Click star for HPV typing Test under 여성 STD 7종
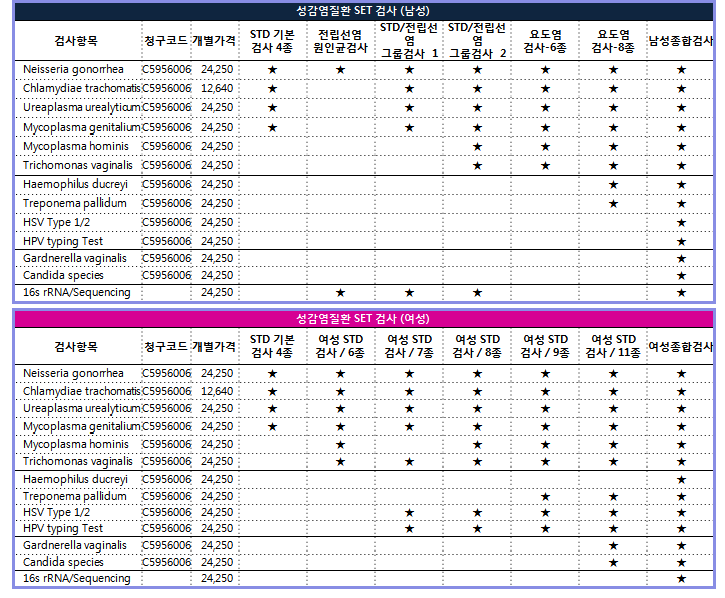725x598 pixels. pos(409,529)
